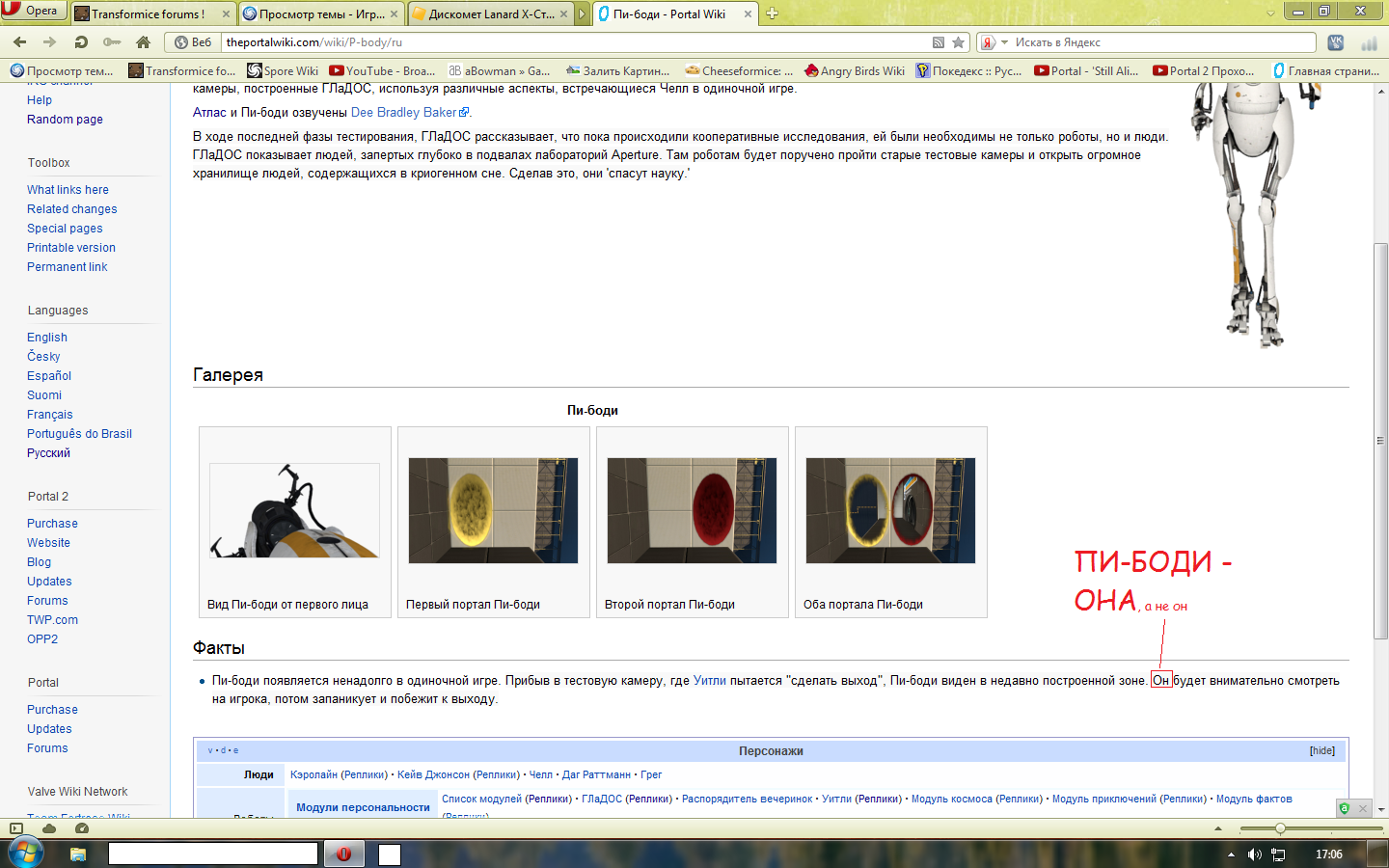This screenshot has height=868, width=1389.
Task: Open TWP.com link under Portal 2
Action: (53, 620)
